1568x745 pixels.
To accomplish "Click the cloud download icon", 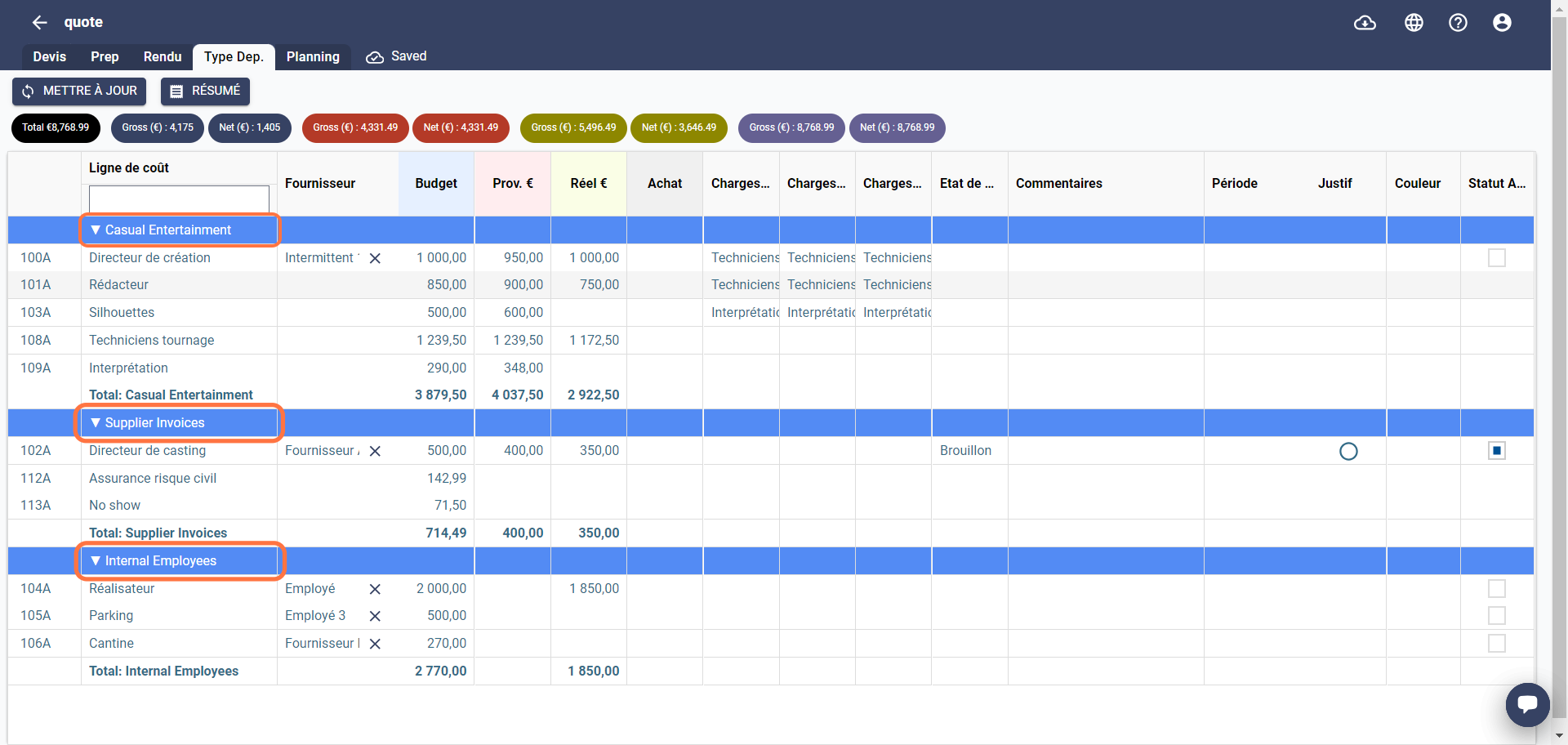I will [x=1365, y=23].
